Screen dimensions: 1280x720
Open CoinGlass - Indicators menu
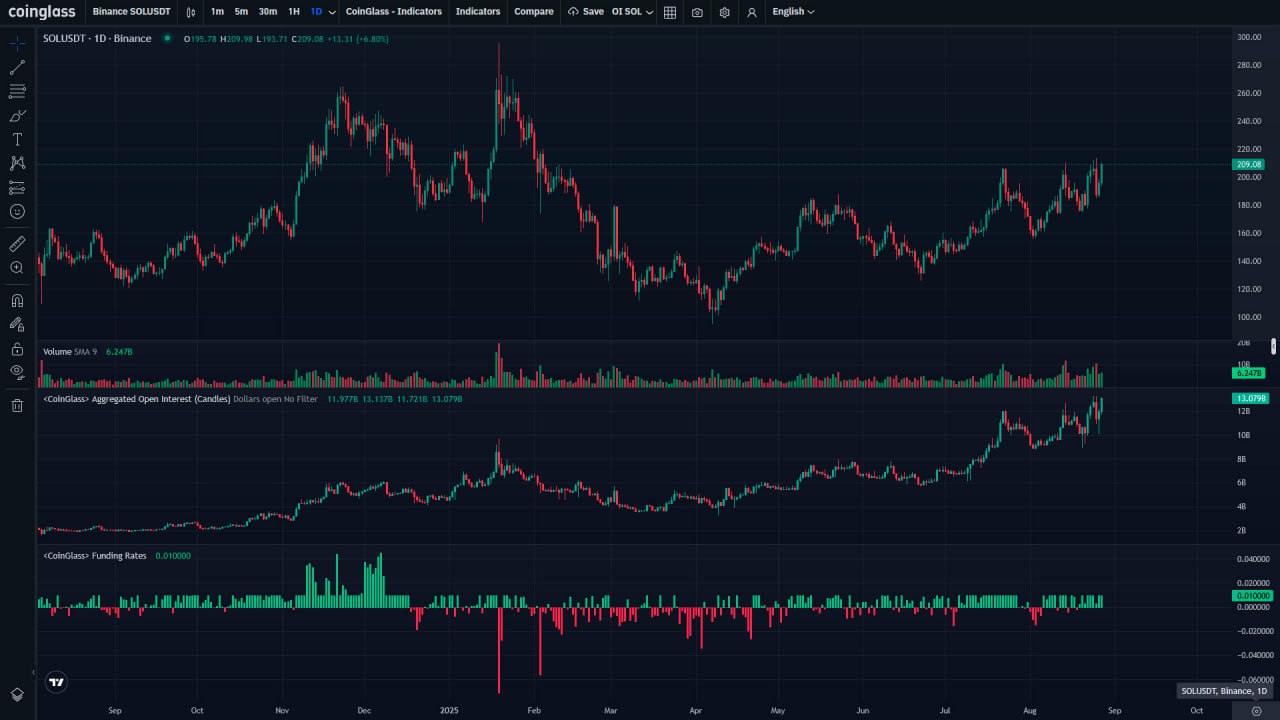pos(393,12)
